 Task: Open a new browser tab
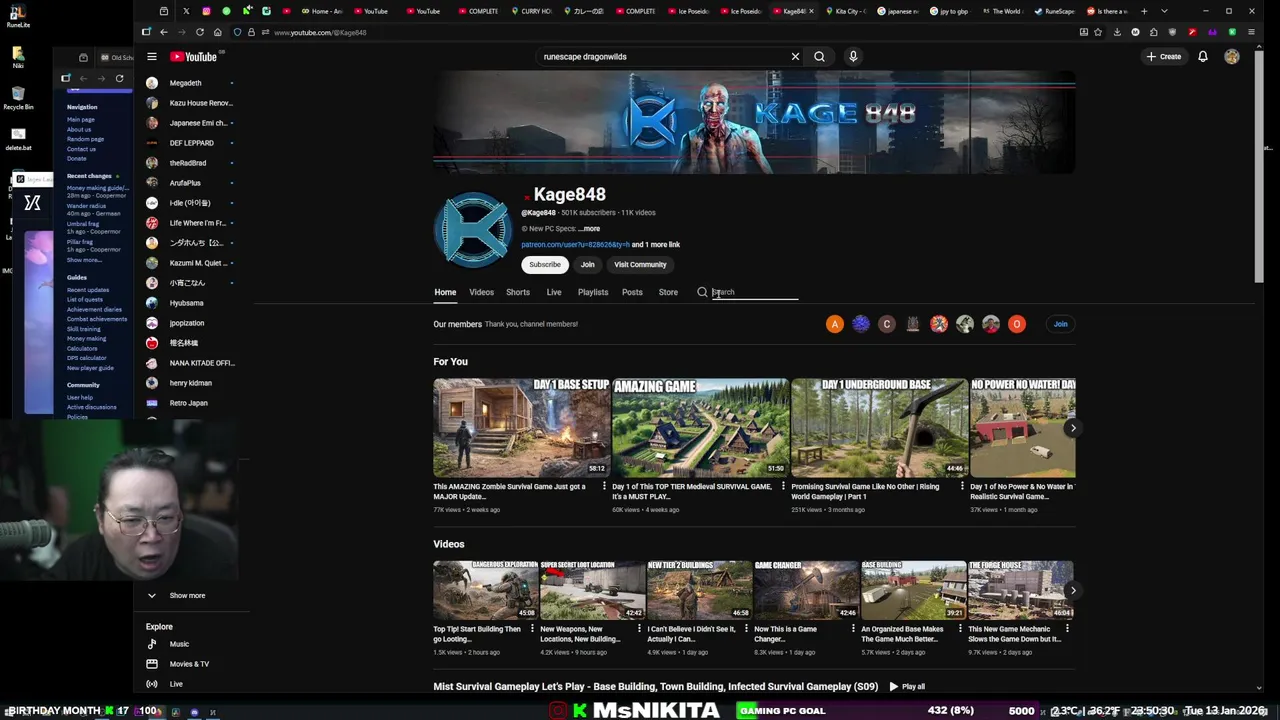click(x=1144, y=11)
